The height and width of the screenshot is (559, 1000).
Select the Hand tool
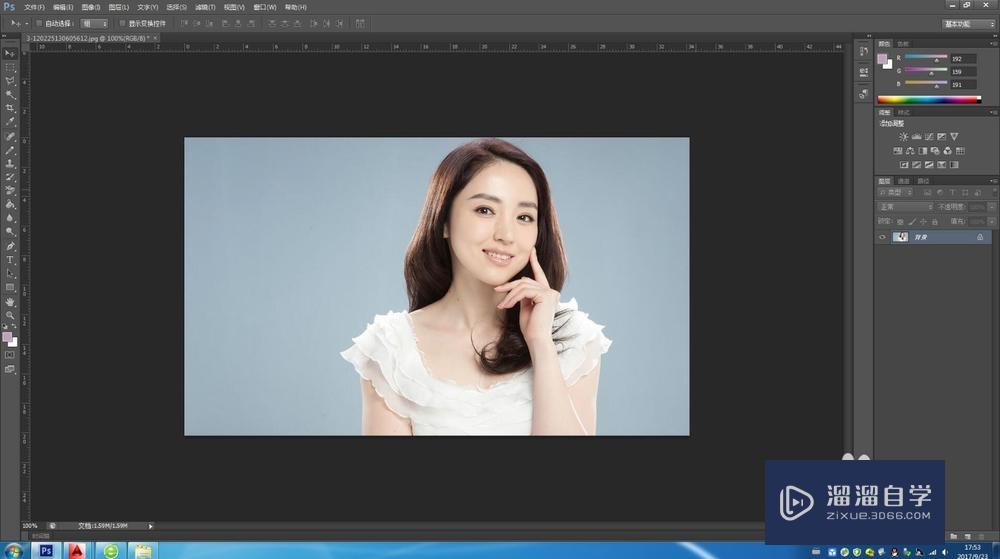pyautogui.click(x=10, y=301)
